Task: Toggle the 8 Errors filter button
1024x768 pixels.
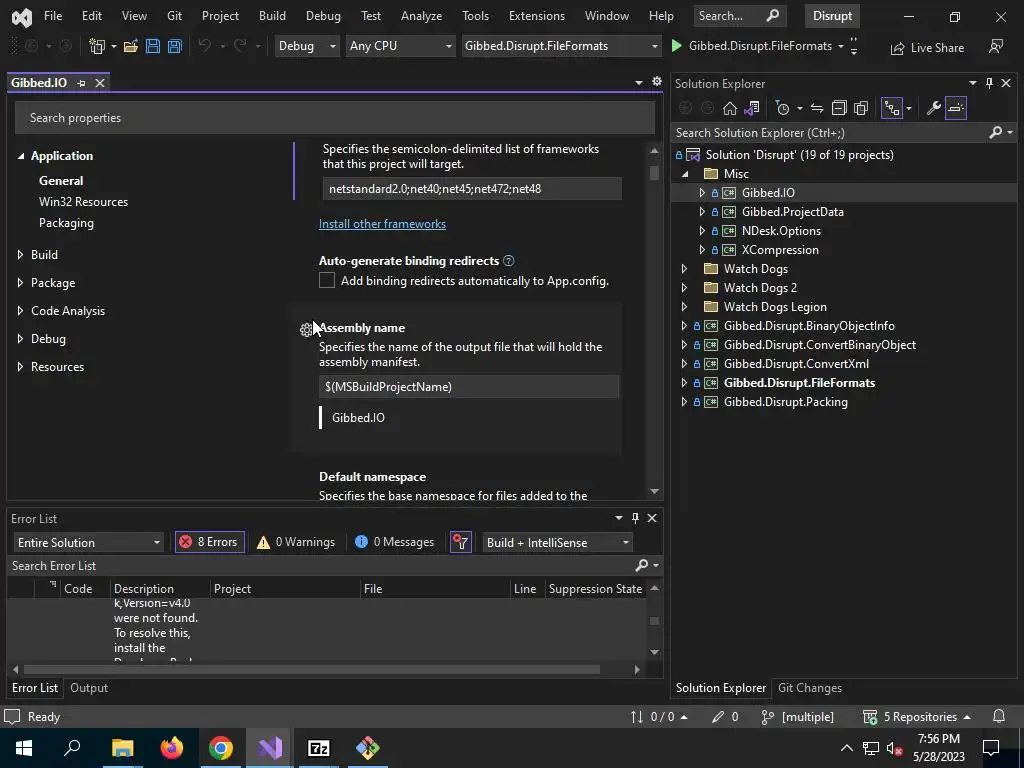Action: (x=210, y=542)
